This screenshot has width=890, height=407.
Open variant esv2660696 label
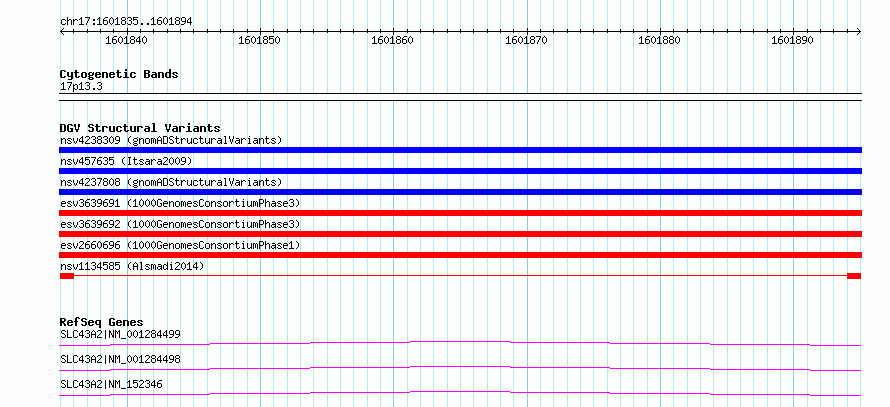point(180,245)
